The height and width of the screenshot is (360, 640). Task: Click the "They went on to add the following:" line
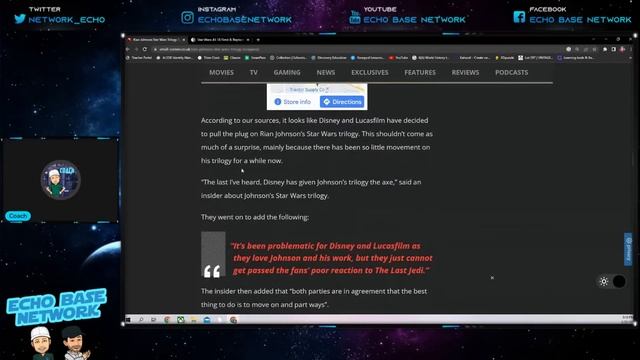tap(255, 217)
